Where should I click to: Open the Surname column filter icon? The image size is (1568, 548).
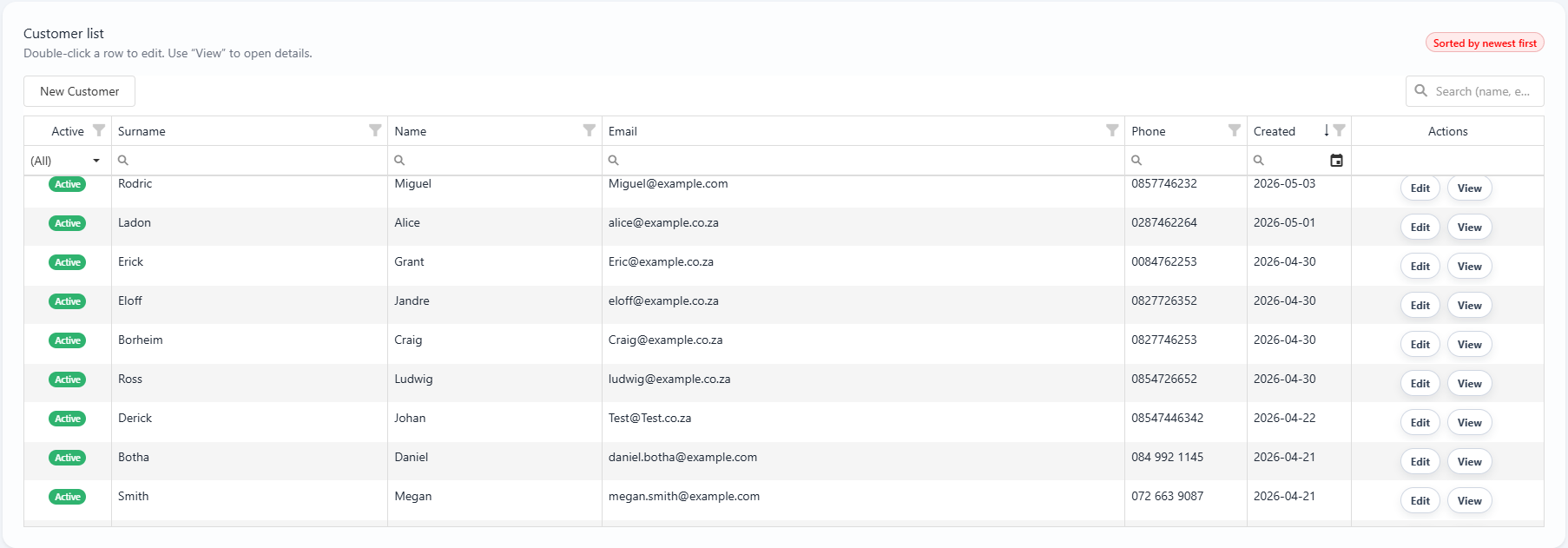coord(375,130)
